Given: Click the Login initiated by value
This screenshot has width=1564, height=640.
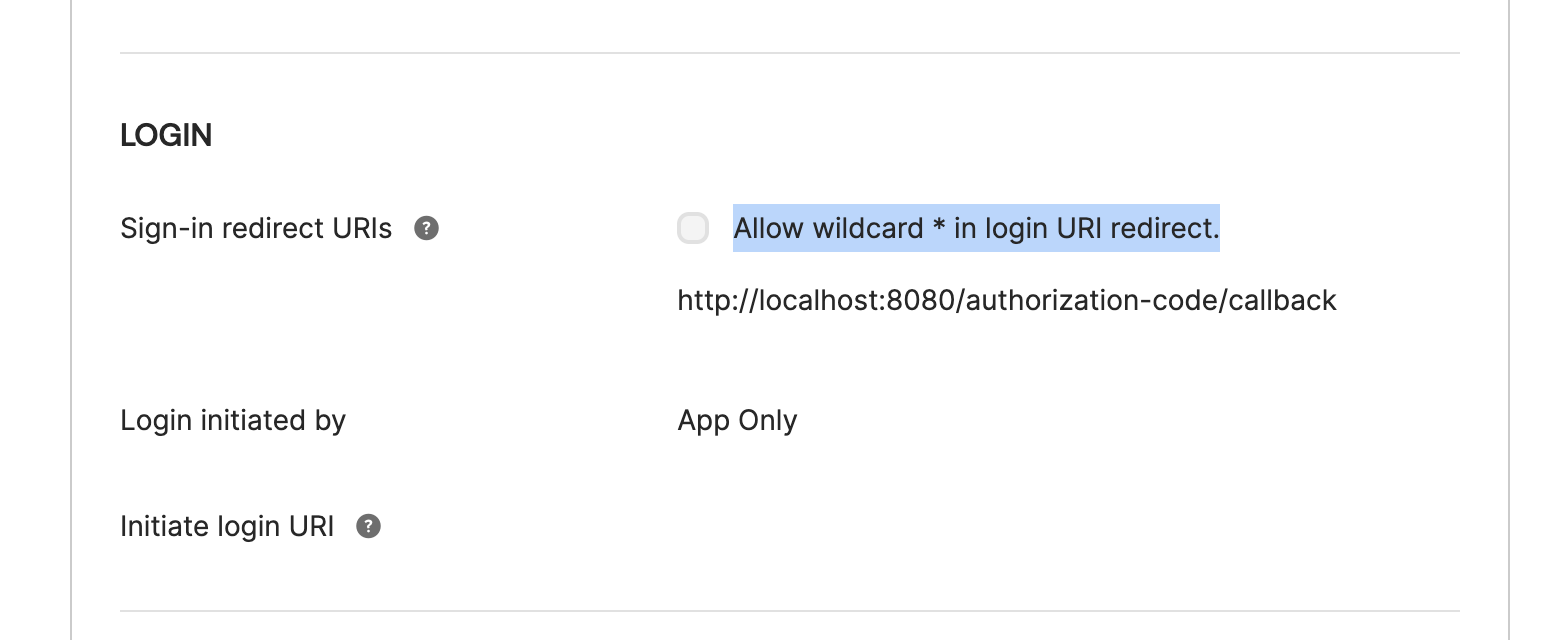Looking at the screenshot, I should pos(737,420).
